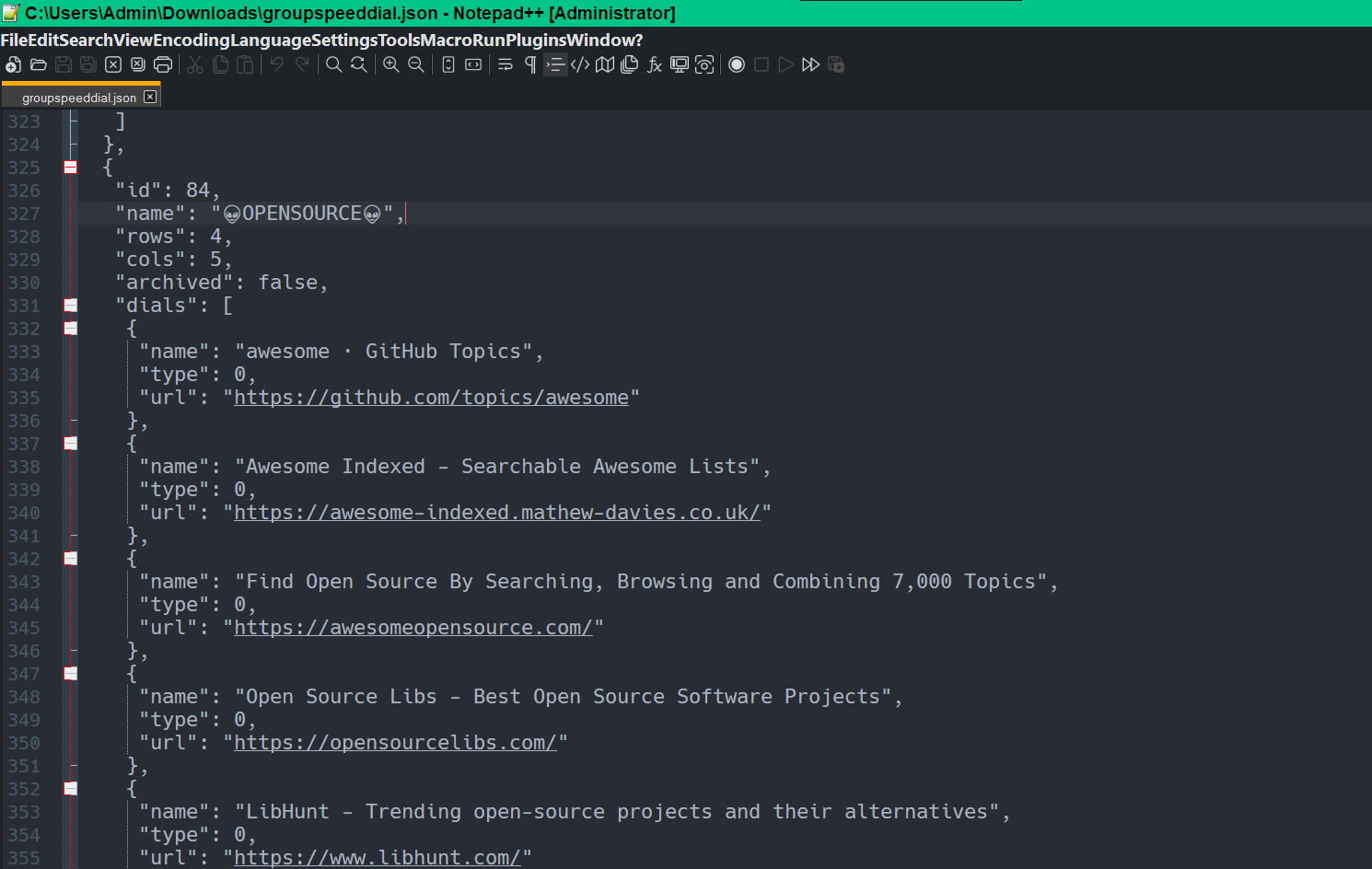Fold the object starting at line 337

[70, 443]
